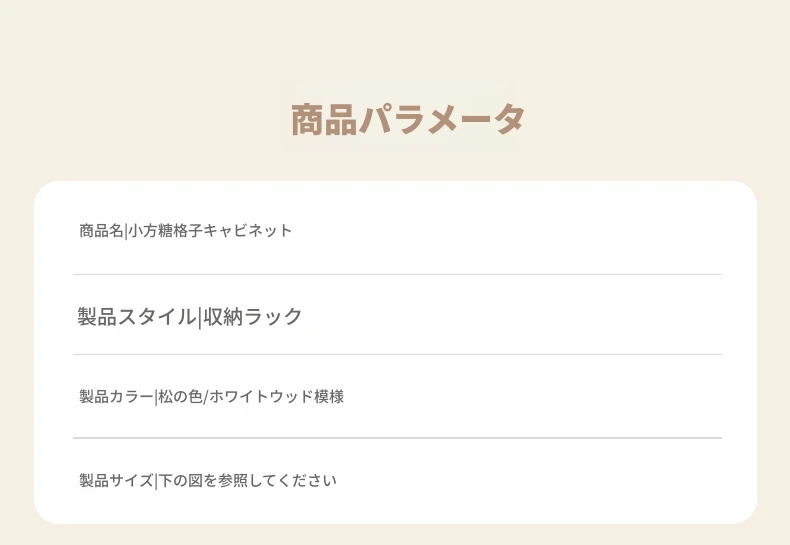Click the キャビネット word in product name
Viewport: 790px width, 545px height.
click(x=248, y=231)
